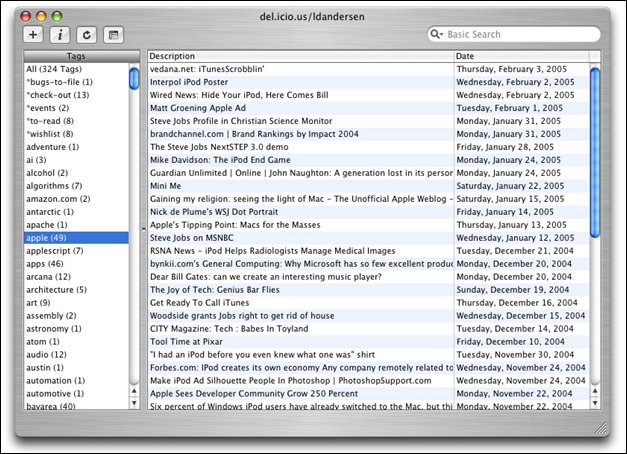627x454 pixels.
Task: Click the Tags column header
Action: click(x=82, y=56)
